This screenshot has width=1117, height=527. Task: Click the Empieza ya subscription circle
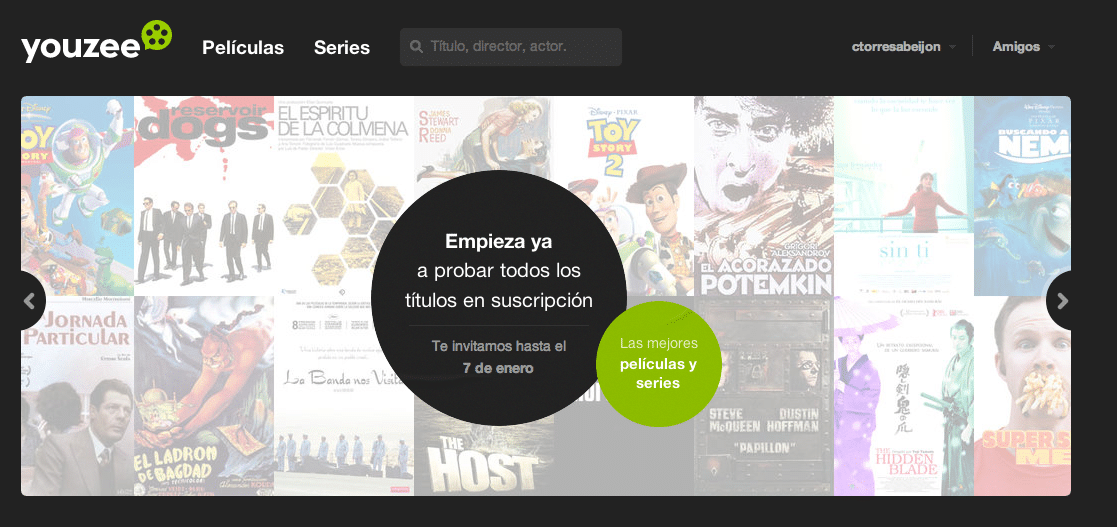(499, 298)
